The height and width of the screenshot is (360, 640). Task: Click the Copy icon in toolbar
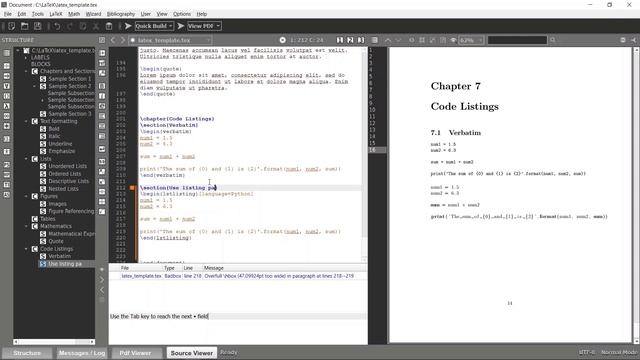click(83, 26)
